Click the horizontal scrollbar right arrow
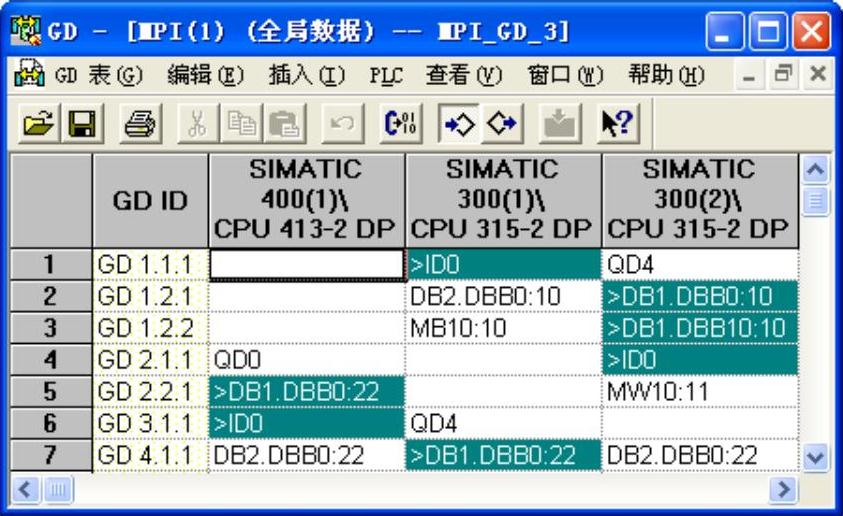843x516 pixels. click(x=783, y=489)
